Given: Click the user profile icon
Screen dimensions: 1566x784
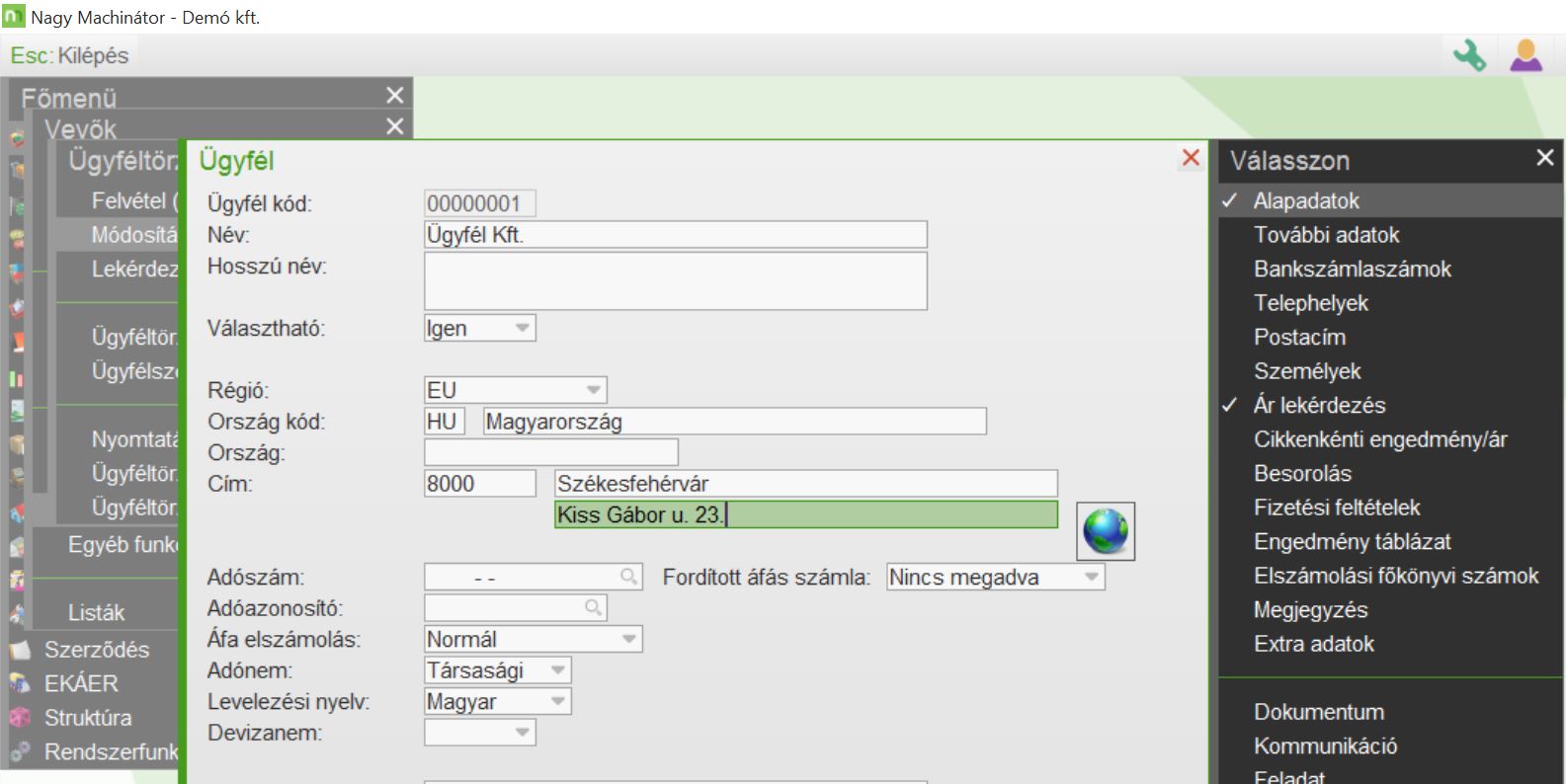Looking at the screenshot, I should pos(1525,55).
